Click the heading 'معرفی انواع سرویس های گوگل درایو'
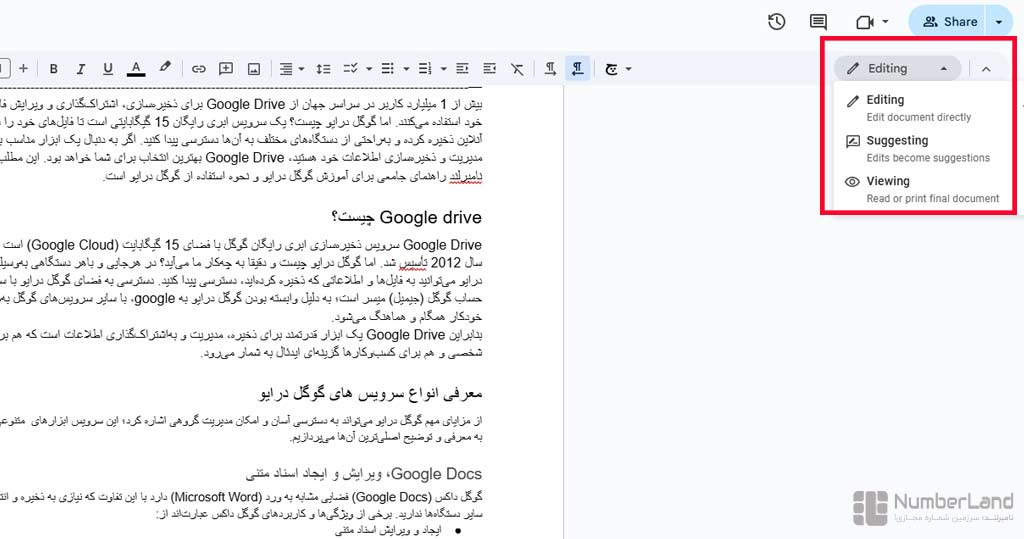Viewport: 1024px width, 539px height. coord(370,393)
